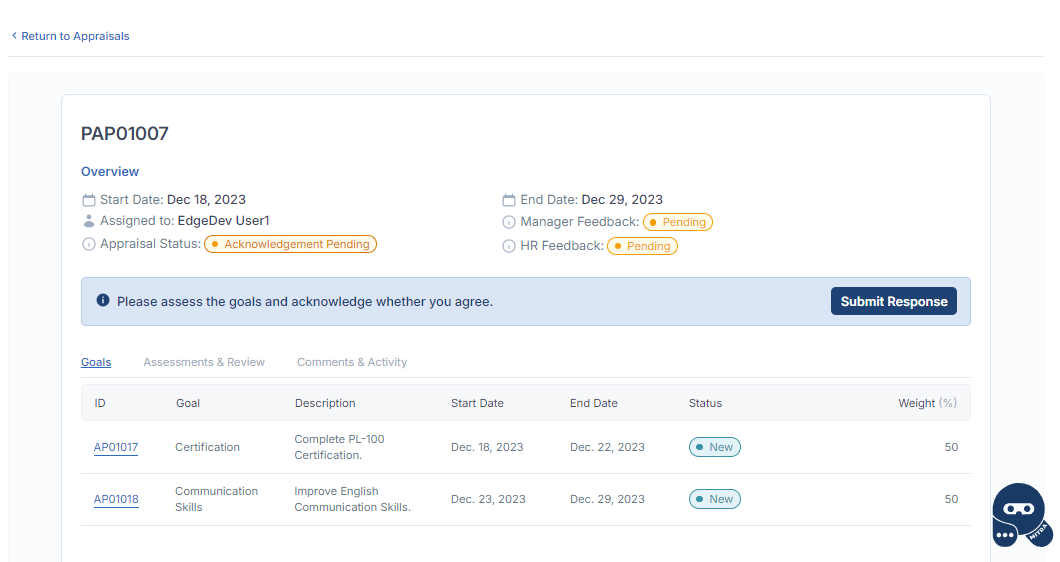Click the Weight (%) column header
Screen dimensions: 1060x562
pos(927,403)
